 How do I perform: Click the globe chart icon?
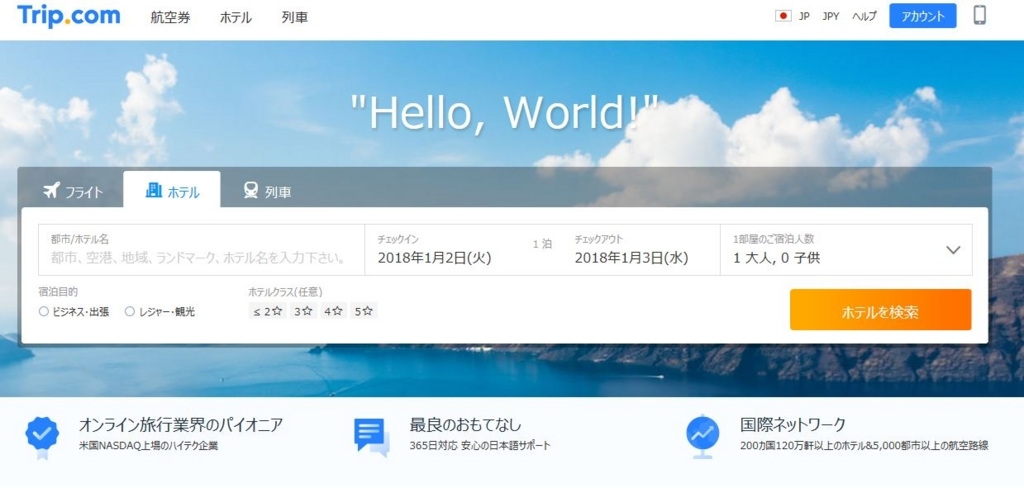(703, 436)
